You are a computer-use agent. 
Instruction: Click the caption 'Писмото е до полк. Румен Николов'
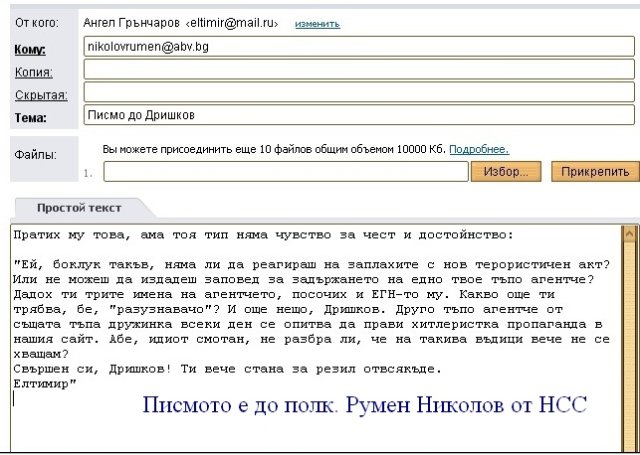coord(322,405)
